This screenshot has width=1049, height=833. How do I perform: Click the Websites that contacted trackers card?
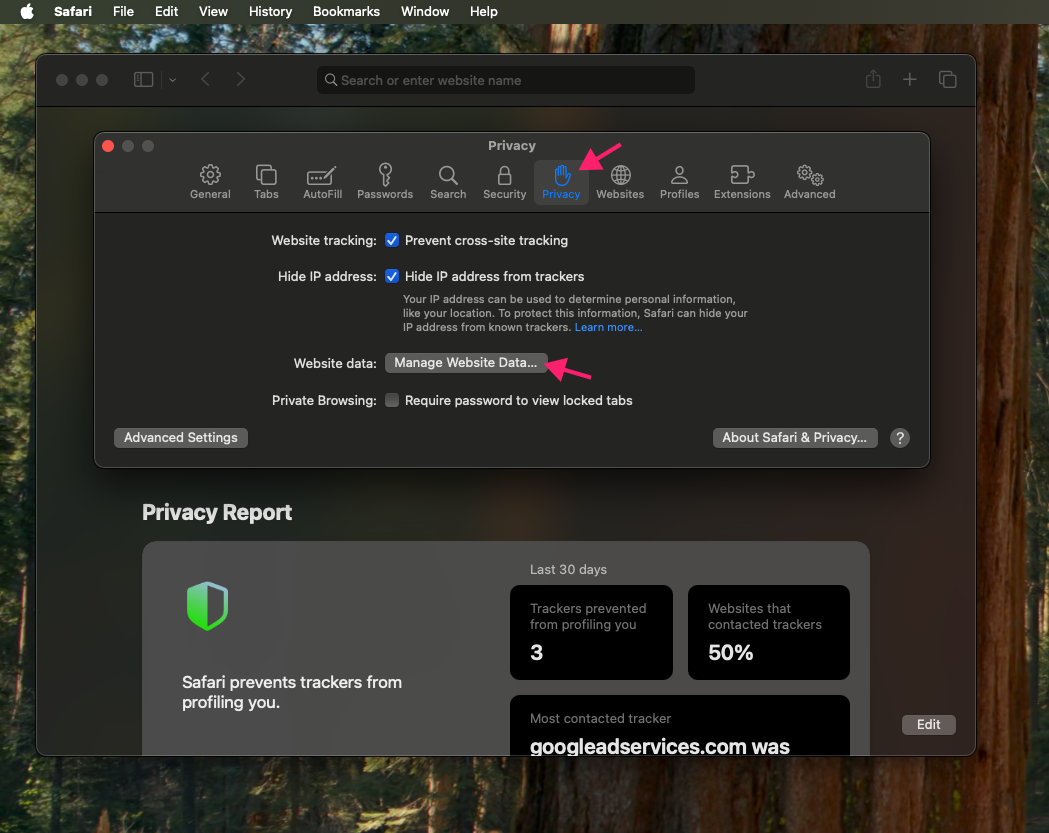[769, 632]
